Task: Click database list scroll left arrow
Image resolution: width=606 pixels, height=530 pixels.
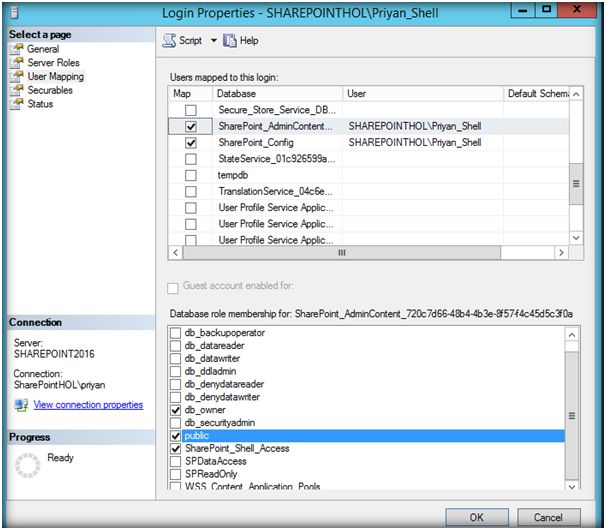Action: click(176, 253)
